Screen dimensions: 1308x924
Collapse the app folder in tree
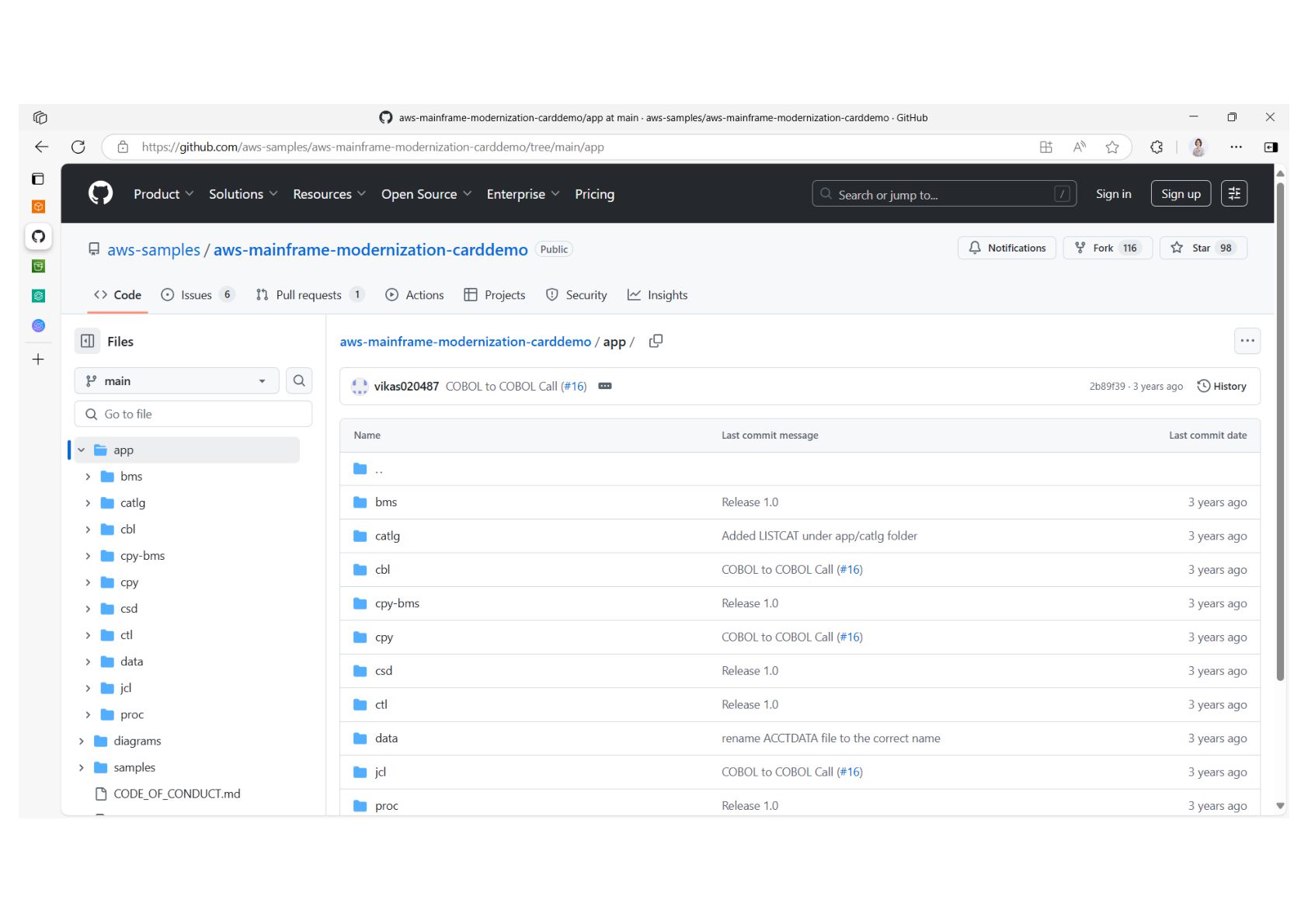tap(82, 450)
